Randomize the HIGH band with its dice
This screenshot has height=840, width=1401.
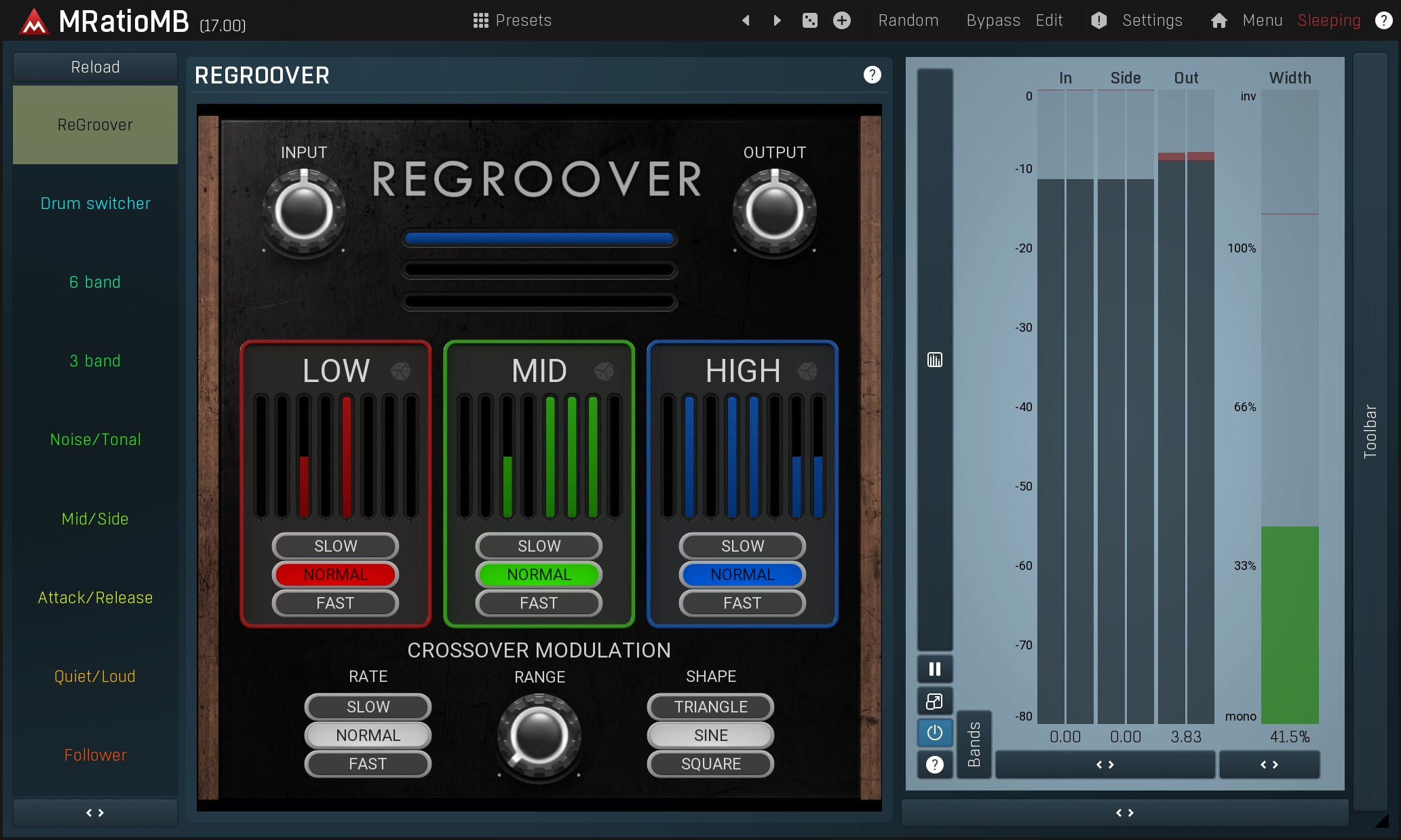[807, 370]
